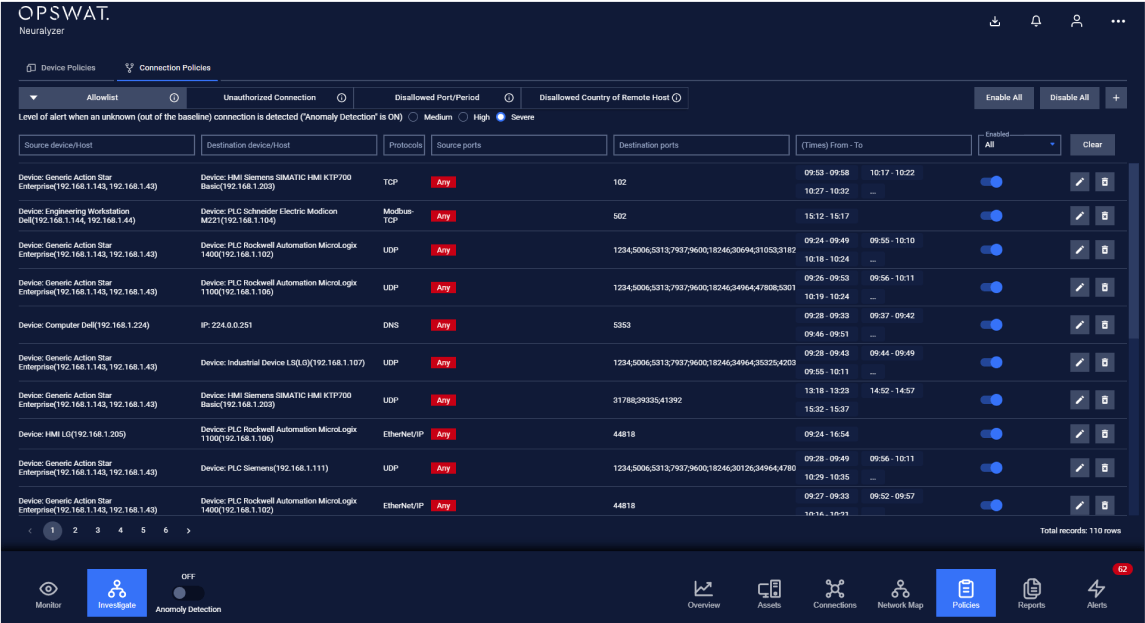Select the Unauthorized Connection tab
Screen dimensions: 1145x623
click(269, 98)
